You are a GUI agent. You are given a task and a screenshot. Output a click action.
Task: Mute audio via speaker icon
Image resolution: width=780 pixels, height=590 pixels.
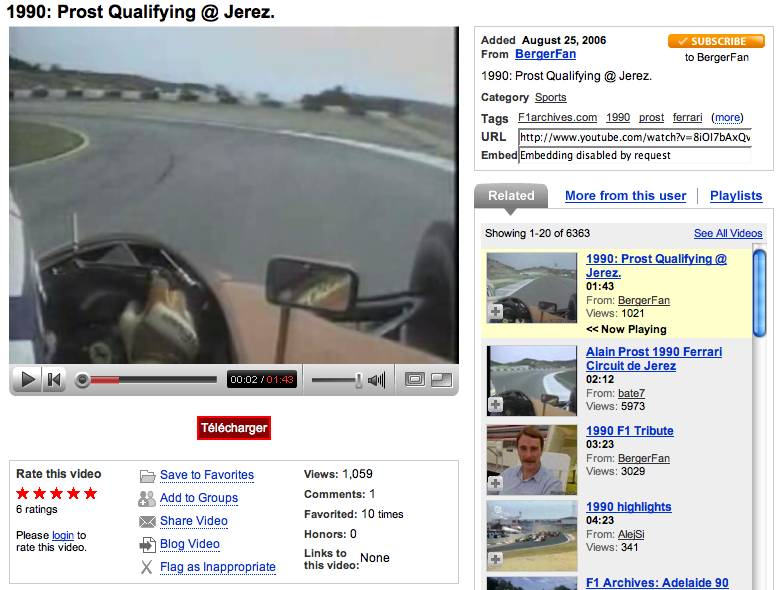(x=377, y=380)
